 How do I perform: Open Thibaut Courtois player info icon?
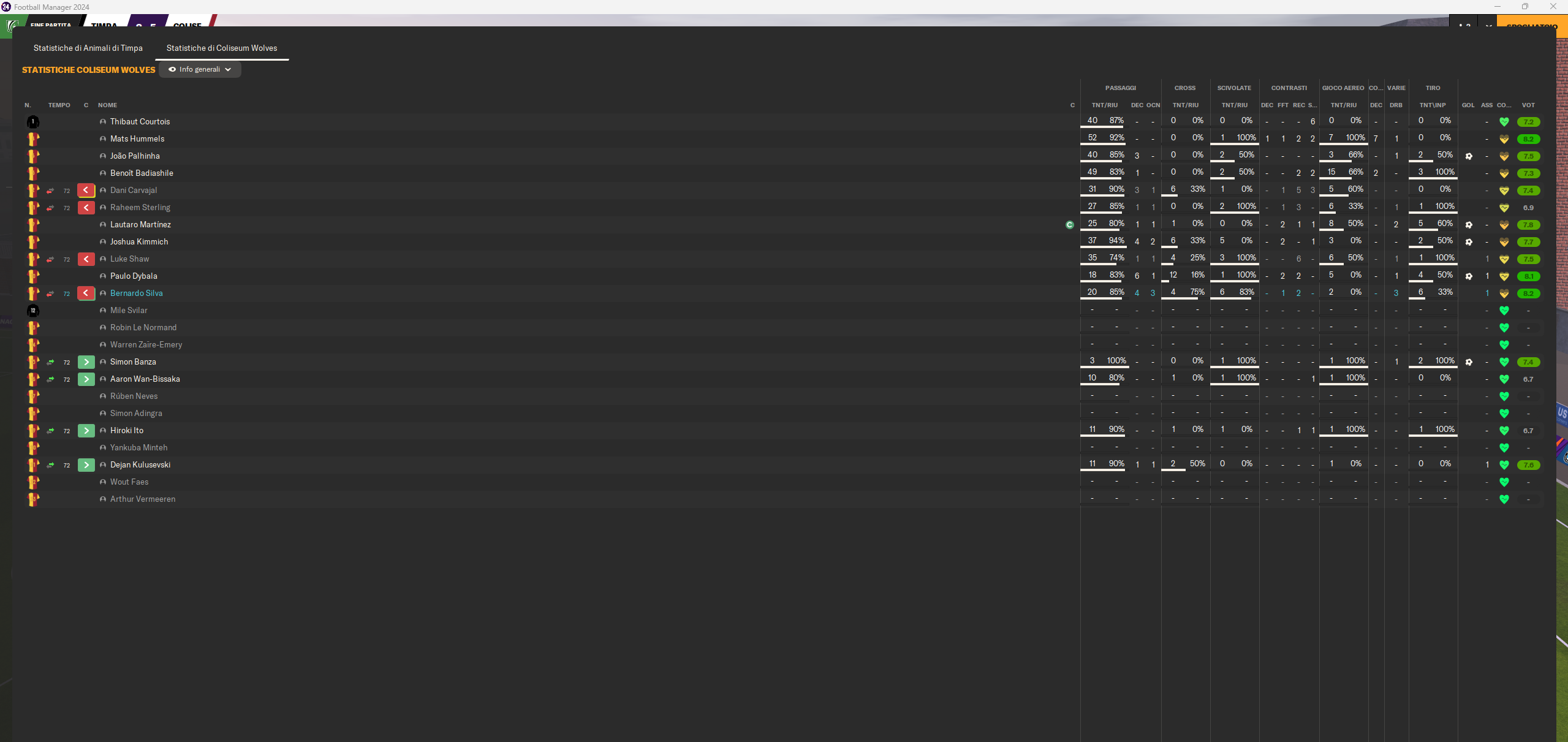click(x=103, y=122)
